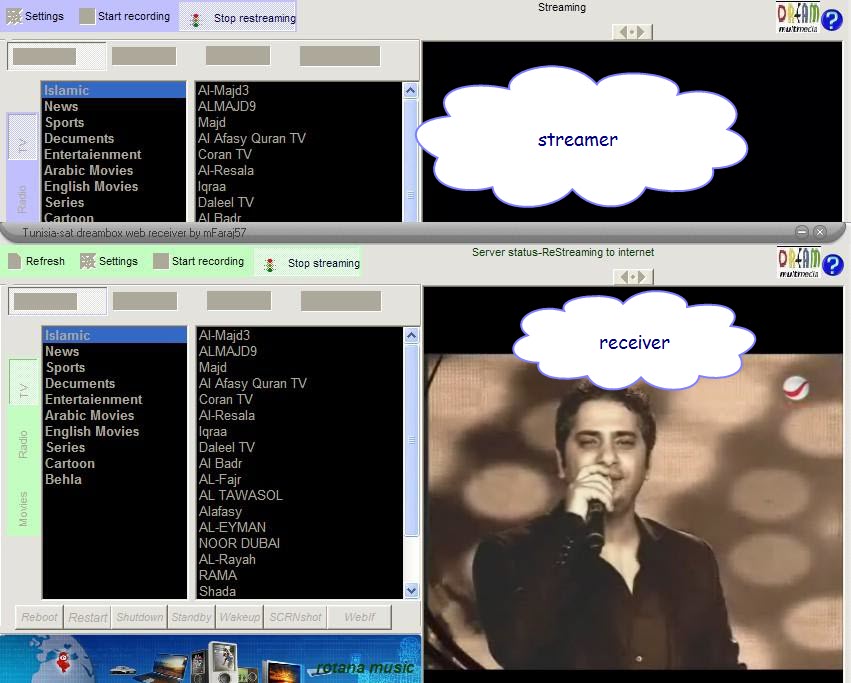Select Arabic Movies category in receiver list
851x683 pixels.
point(115,415)
